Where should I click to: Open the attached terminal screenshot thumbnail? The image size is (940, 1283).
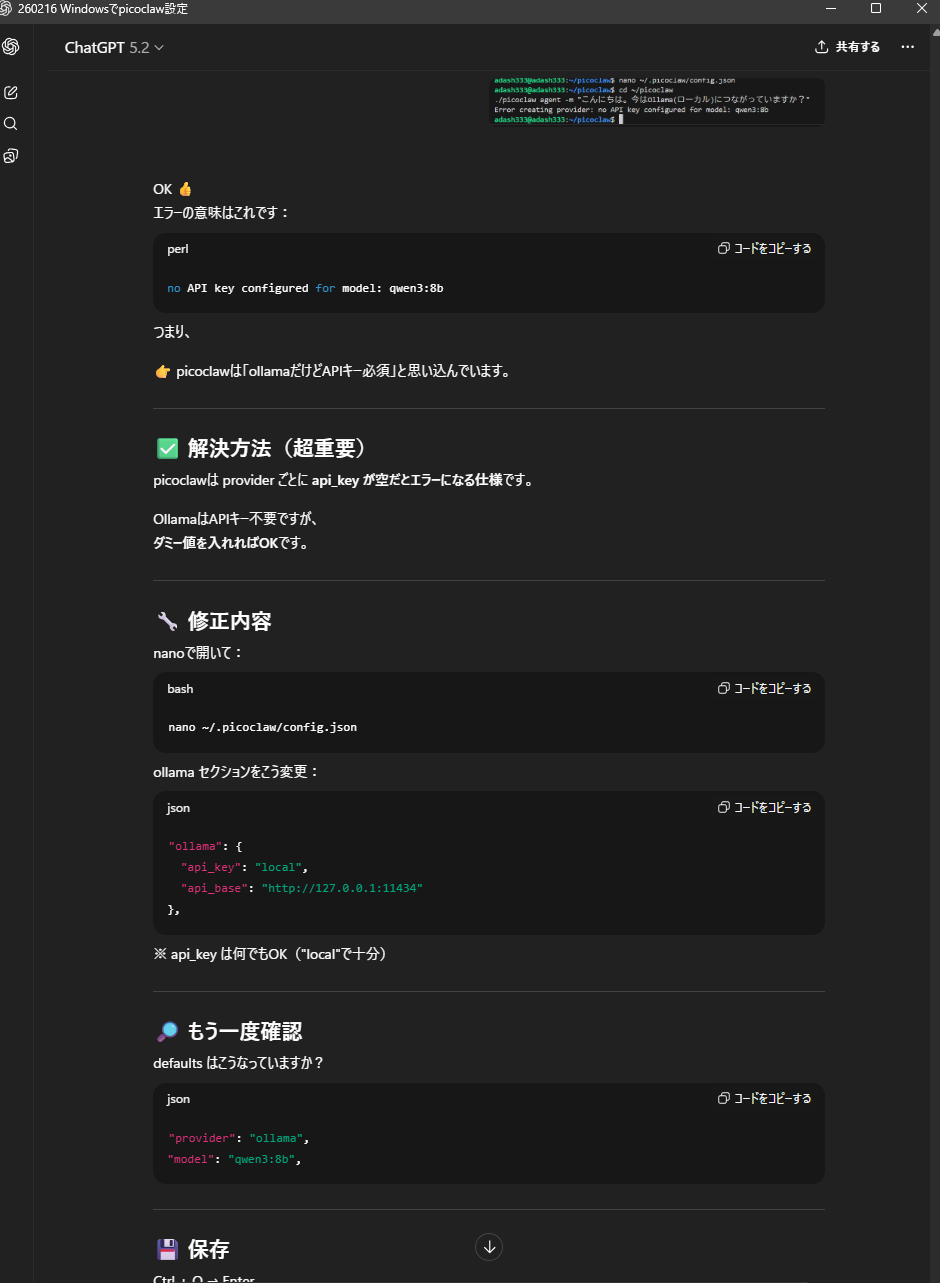tap(657, 100)
